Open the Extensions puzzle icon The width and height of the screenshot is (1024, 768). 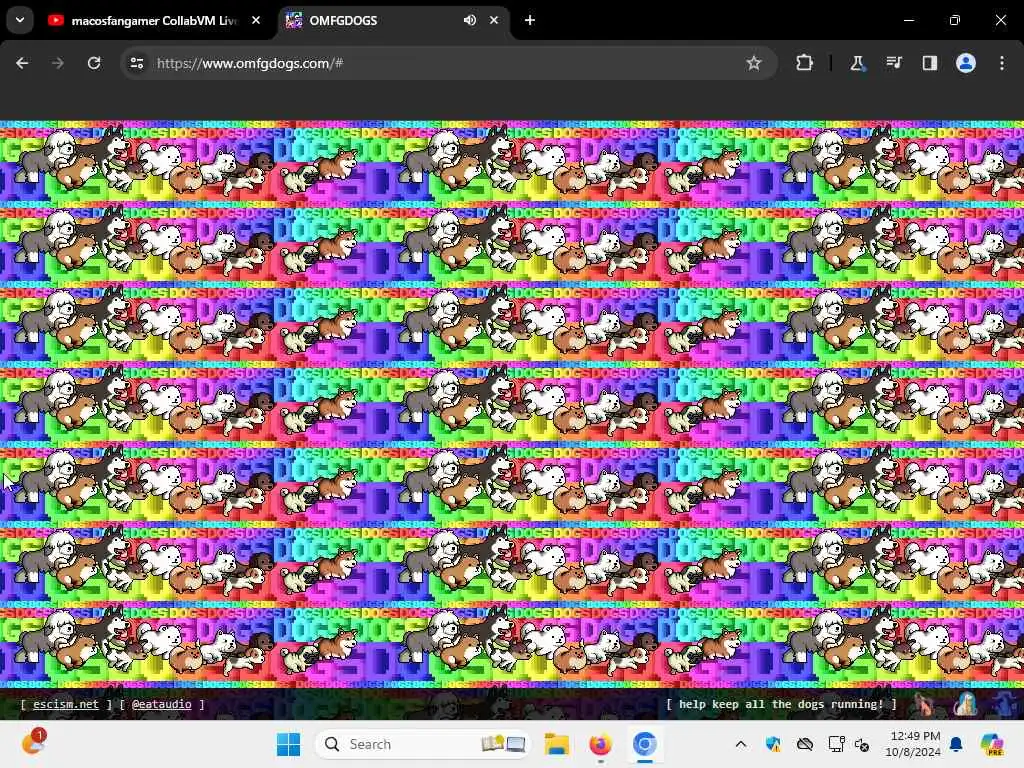[805, 63]
